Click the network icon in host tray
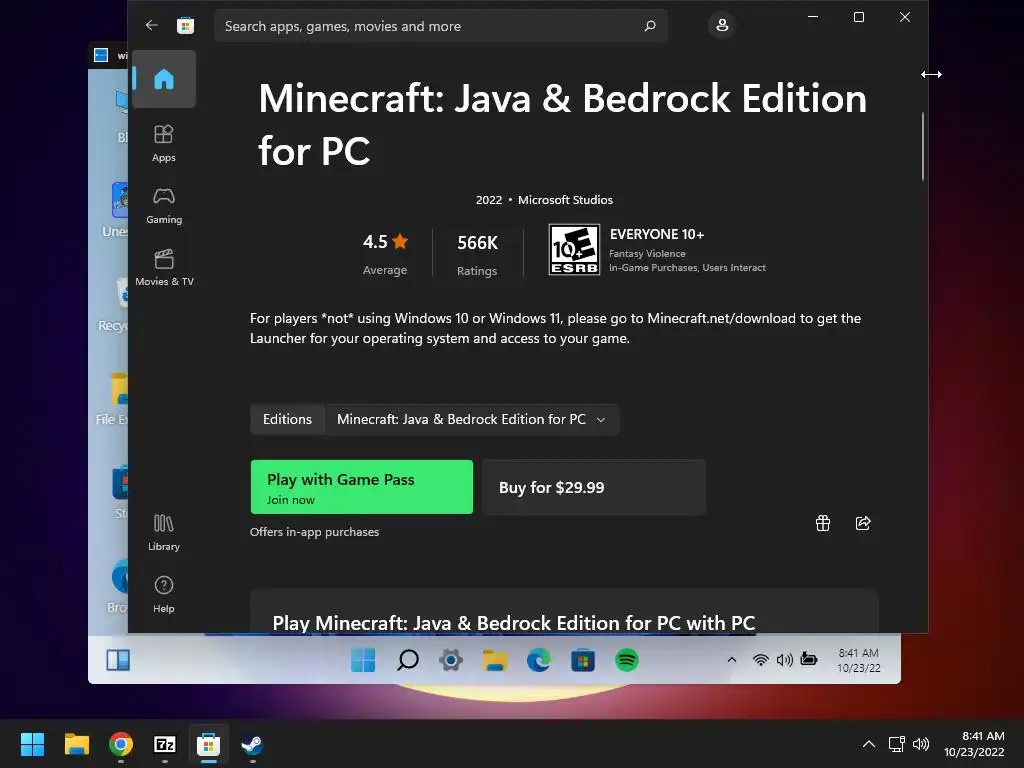1024x768 pixels. pos(897,744)
